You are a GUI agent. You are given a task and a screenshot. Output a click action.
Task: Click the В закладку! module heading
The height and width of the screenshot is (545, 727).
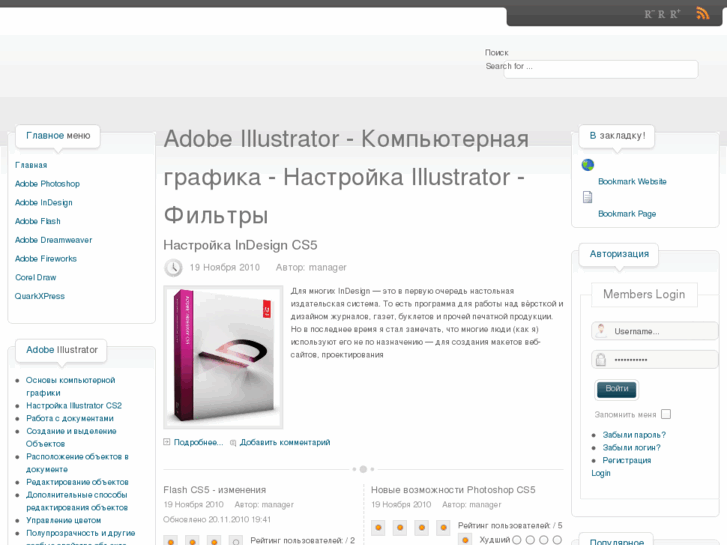[617, 136]
